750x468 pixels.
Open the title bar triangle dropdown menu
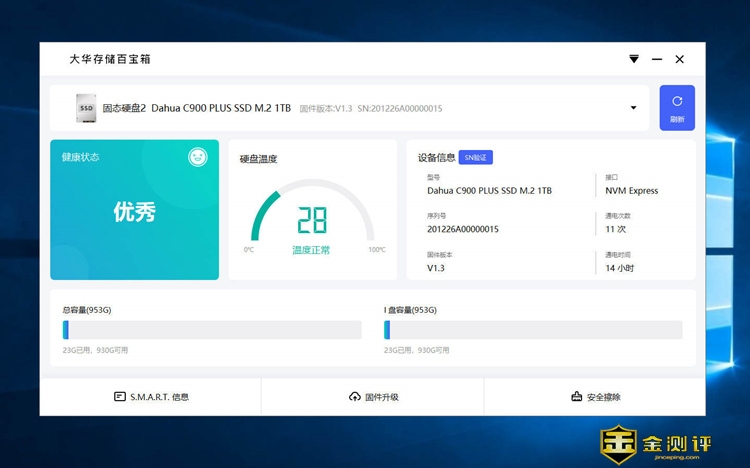point(633,59)
